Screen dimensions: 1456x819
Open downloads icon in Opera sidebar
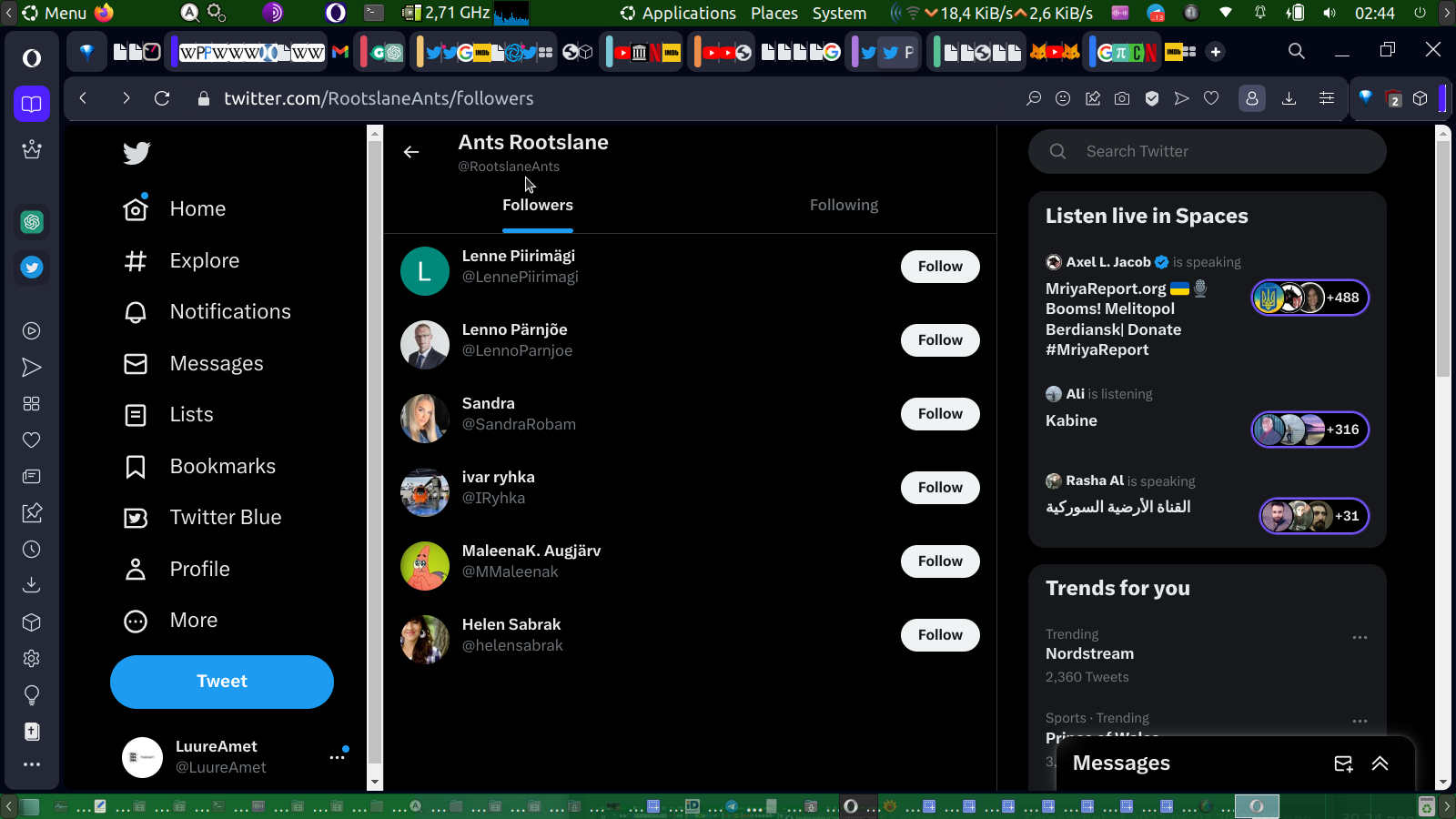(32, 585)
